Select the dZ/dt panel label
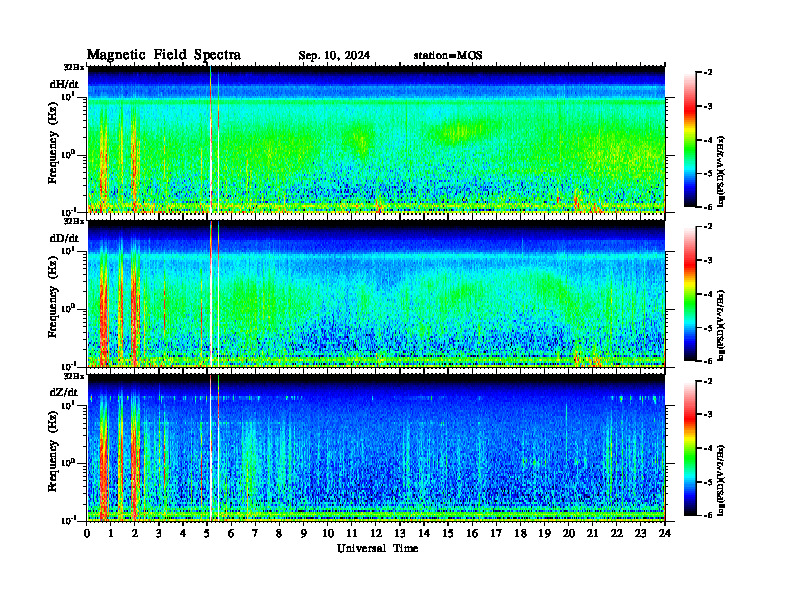This screenshot has width=792, height=612. (64, 392)
